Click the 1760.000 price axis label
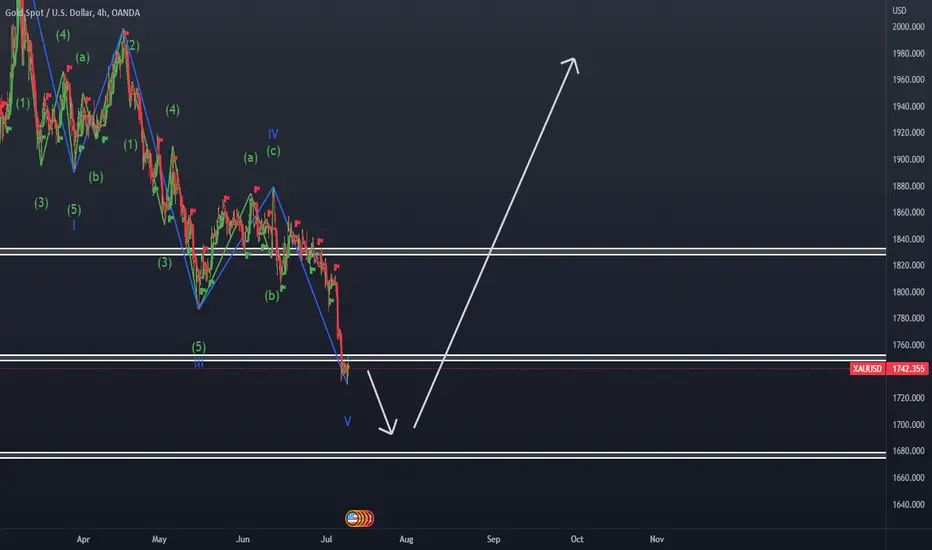Image resolution: width=932 pixels, height=550 pixels. pos(908,345)
